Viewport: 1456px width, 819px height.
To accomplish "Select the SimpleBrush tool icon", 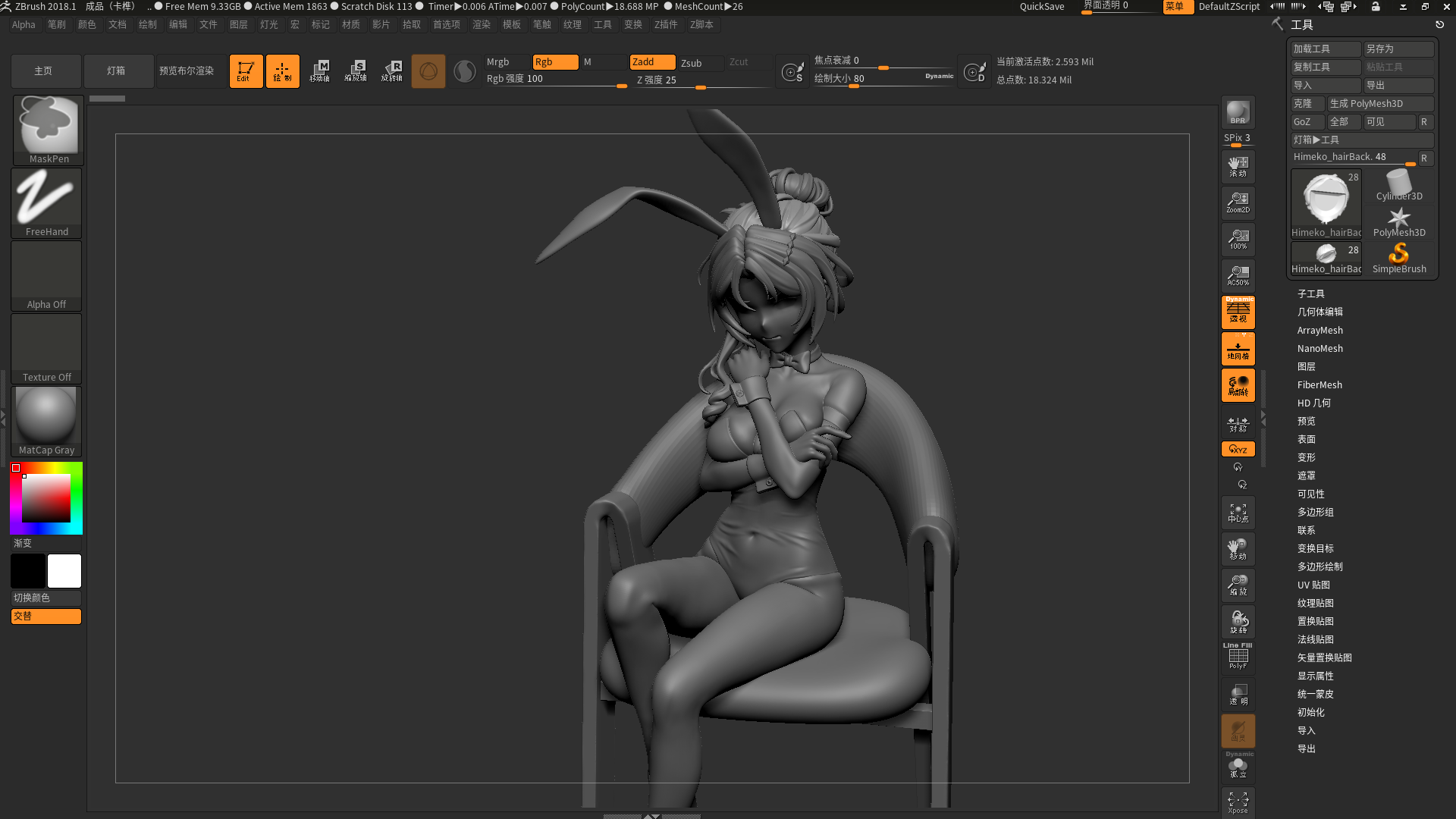I will point(1398,258).
